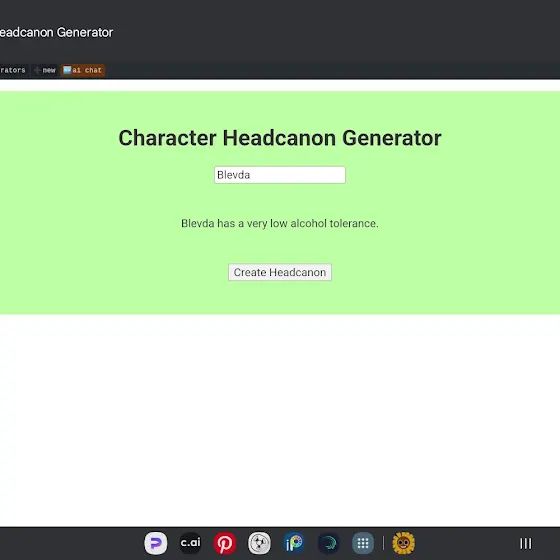Open the all apps grid icon
This screenshot has width=560, height=560.
click(363, 543)
